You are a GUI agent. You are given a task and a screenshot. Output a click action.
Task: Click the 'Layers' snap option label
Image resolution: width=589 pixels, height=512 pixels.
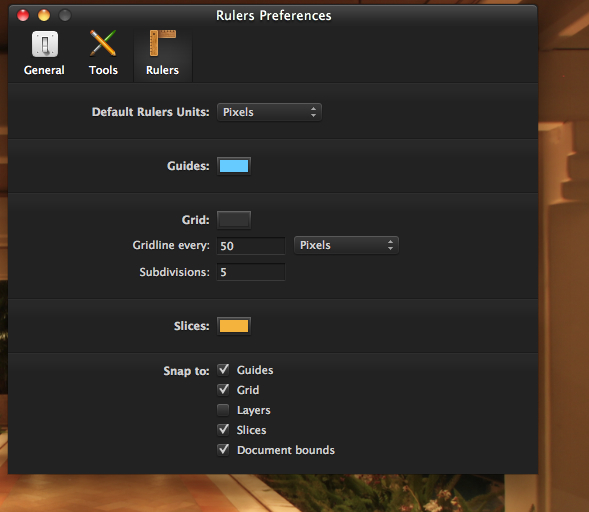254,410
